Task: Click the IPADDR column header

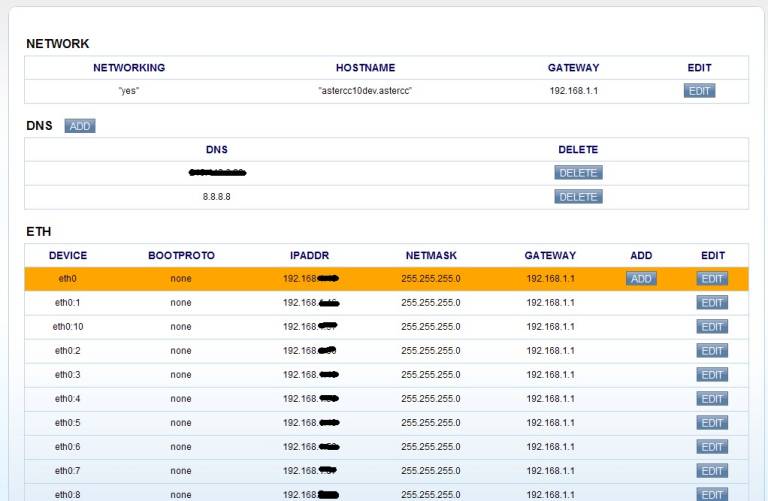Action: 311,255
